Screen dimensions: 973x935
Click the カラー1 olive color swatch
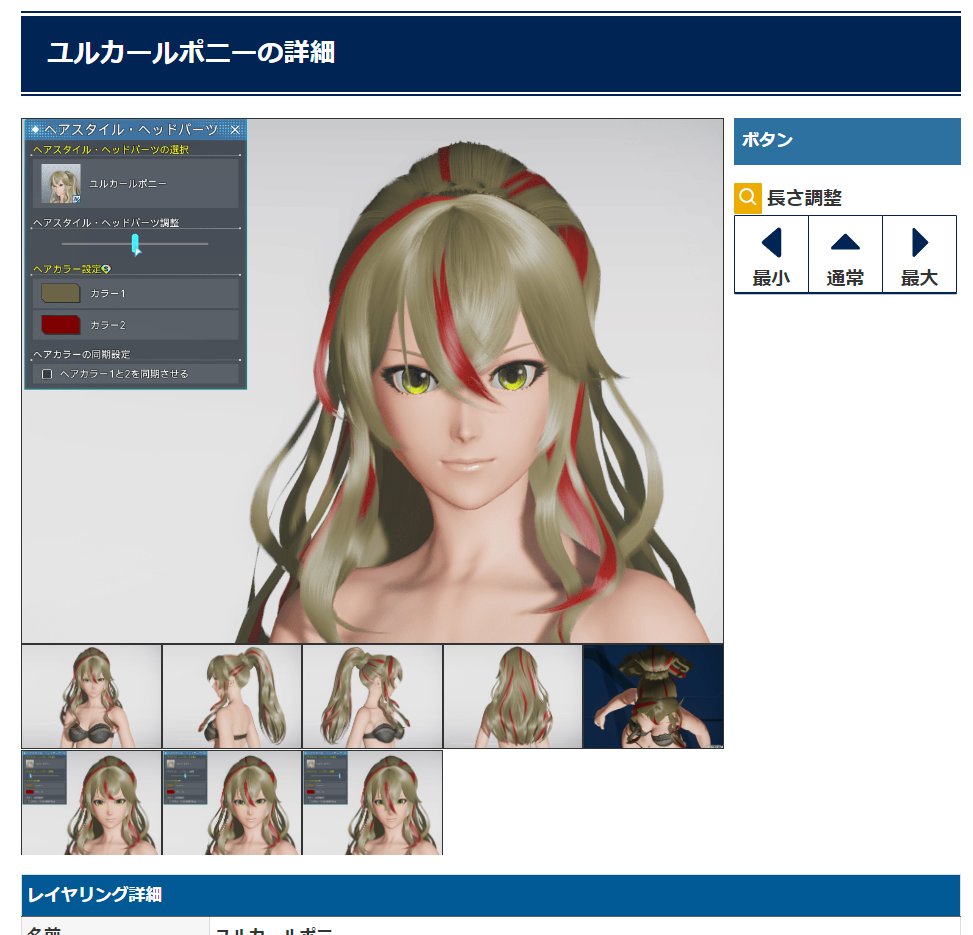[59, 293]
